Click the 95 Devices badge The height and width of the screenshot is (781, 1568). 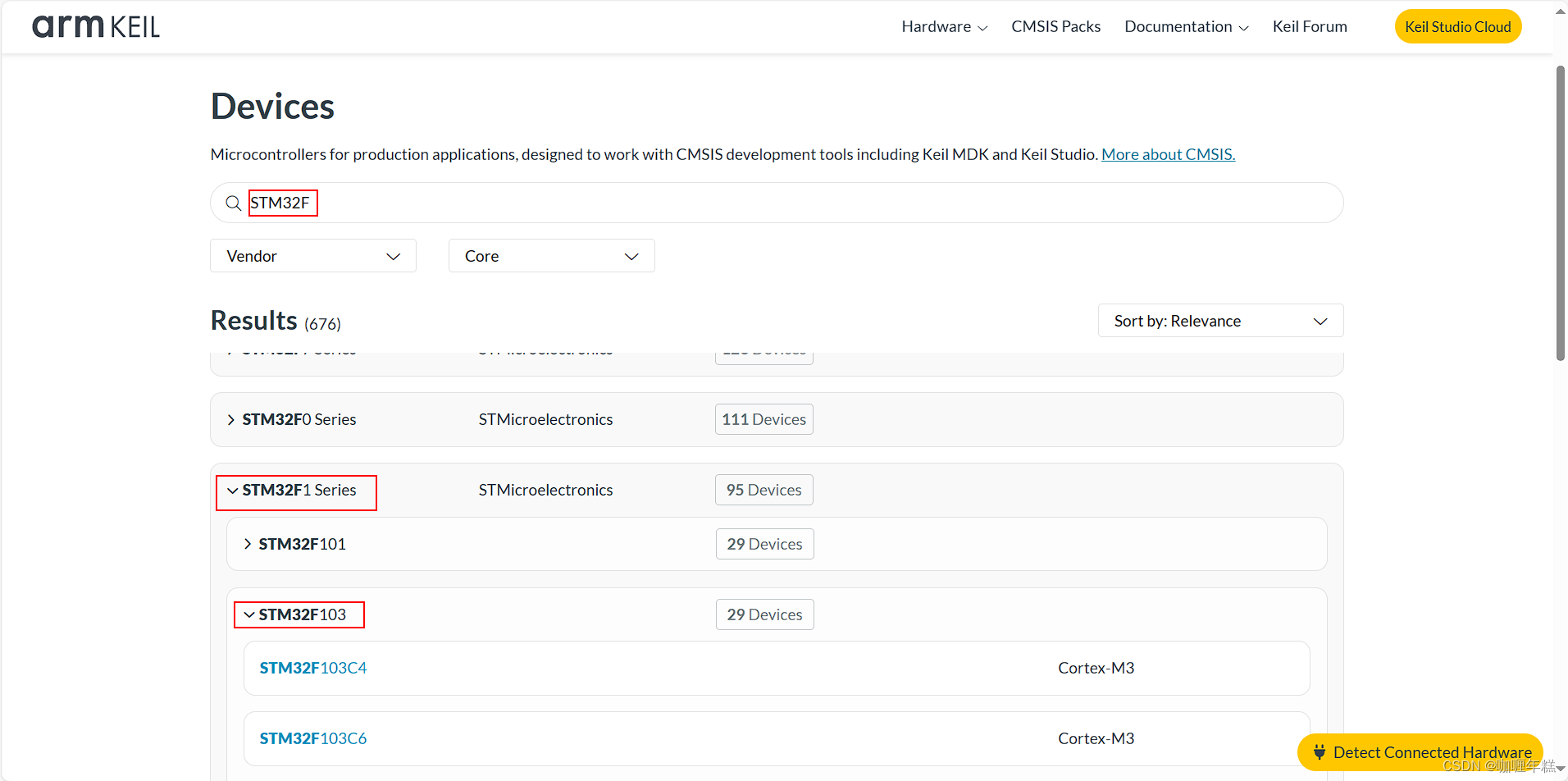tap(763, 490)
